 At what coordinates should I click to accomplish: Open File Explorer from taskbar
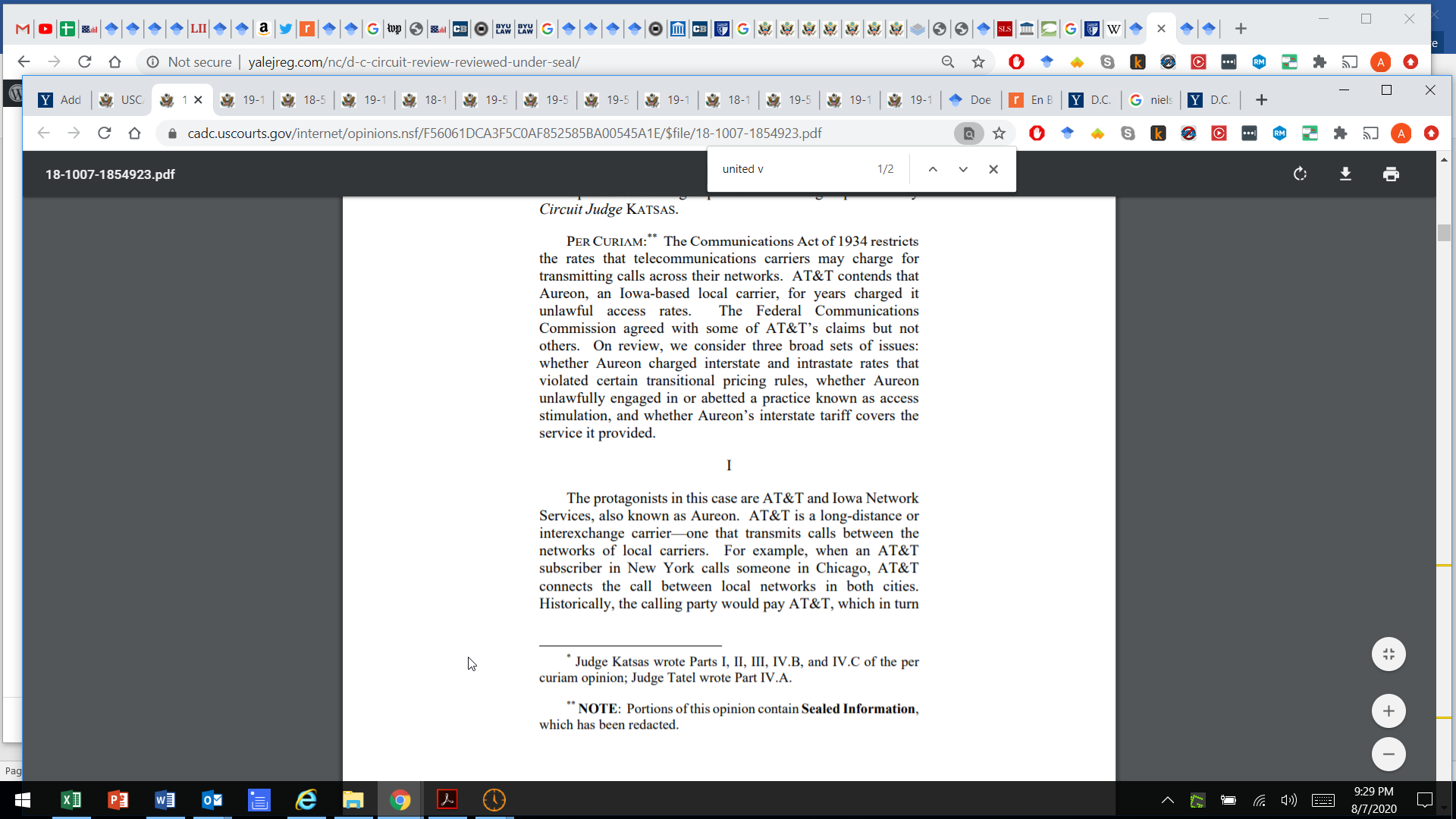353,800
